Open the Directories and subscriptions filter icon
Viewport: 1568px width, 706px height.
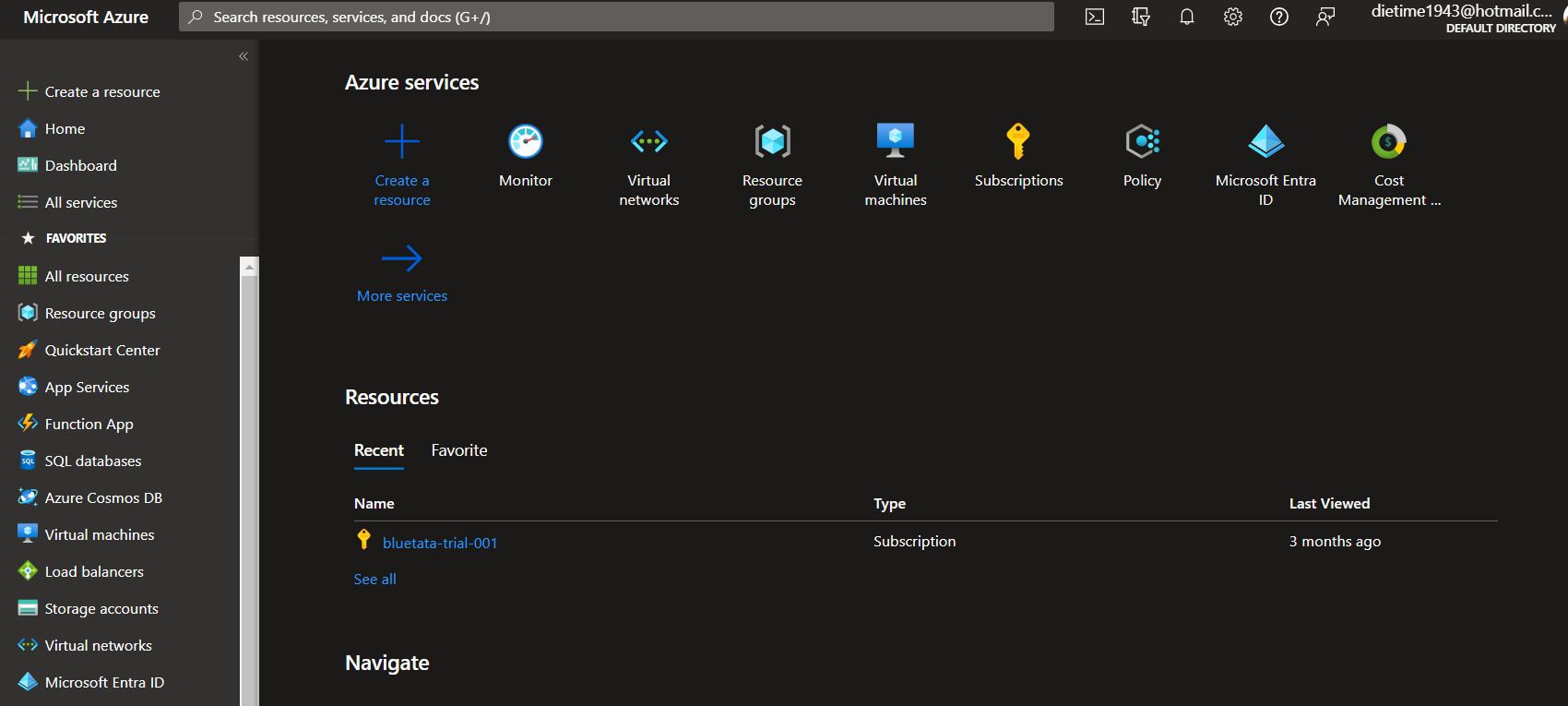[x=1141, y=17]
